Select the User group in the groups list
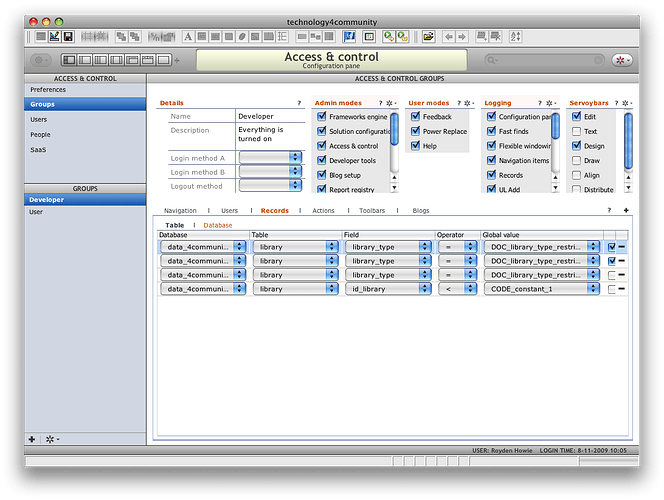 [36, 212]
